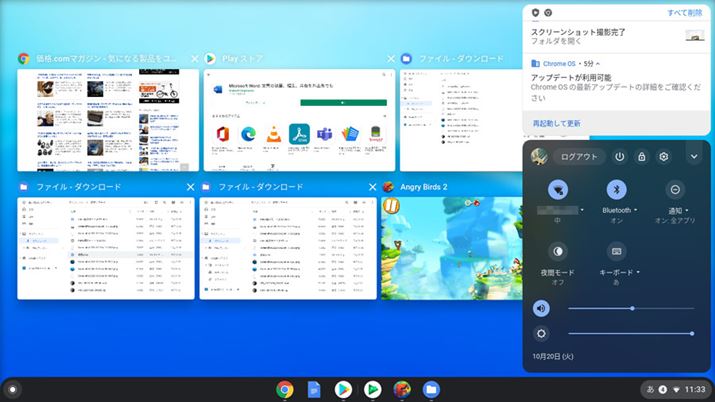Expand the Bluetooth label dropdown
This screenshot has height=402, width=715.
click(619, 211)
